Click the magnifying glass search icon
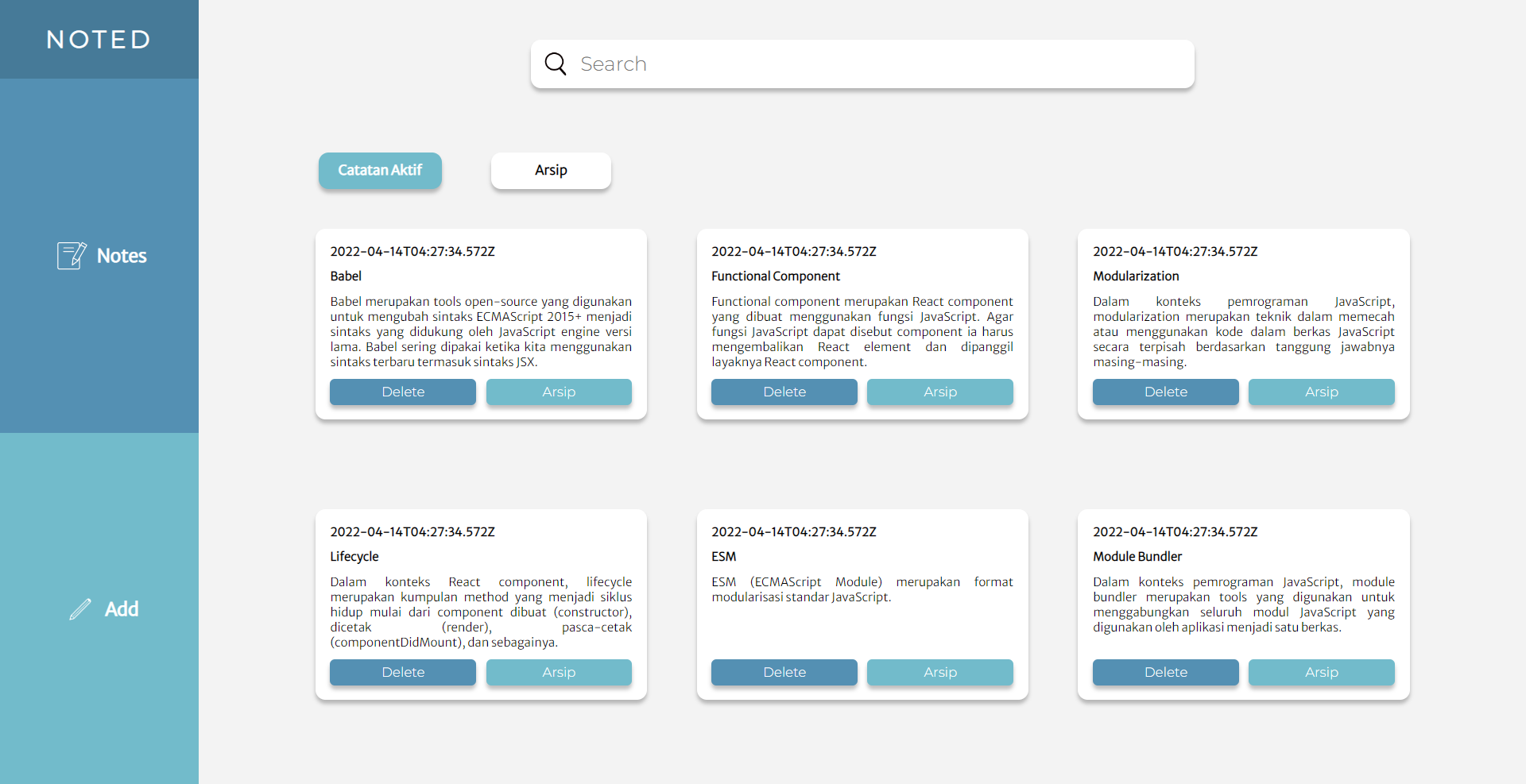This screenshot has height=784, width=1526. [x=556, y=64]
